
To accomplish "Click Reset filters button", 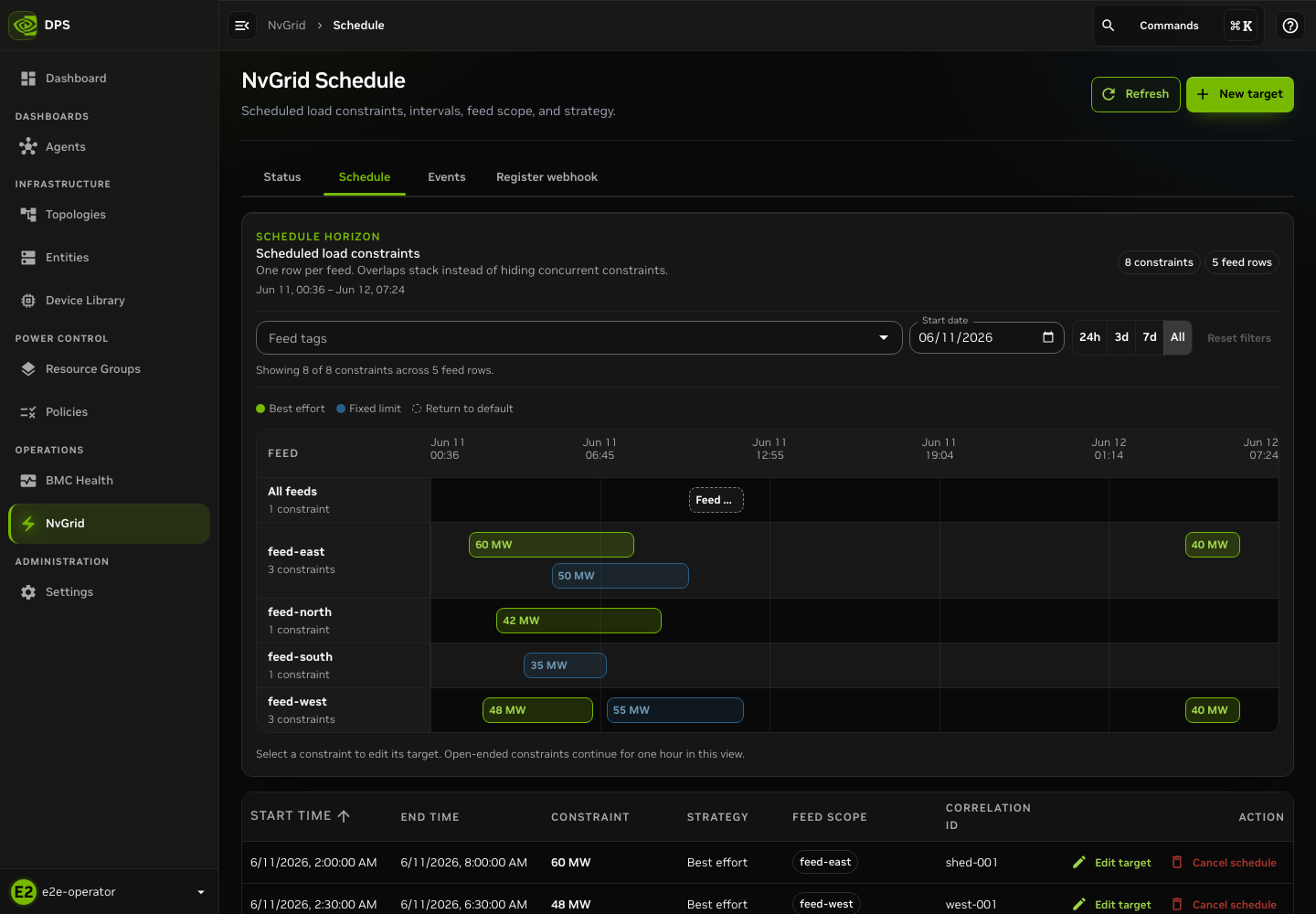I will click(x=1239, y=338).
